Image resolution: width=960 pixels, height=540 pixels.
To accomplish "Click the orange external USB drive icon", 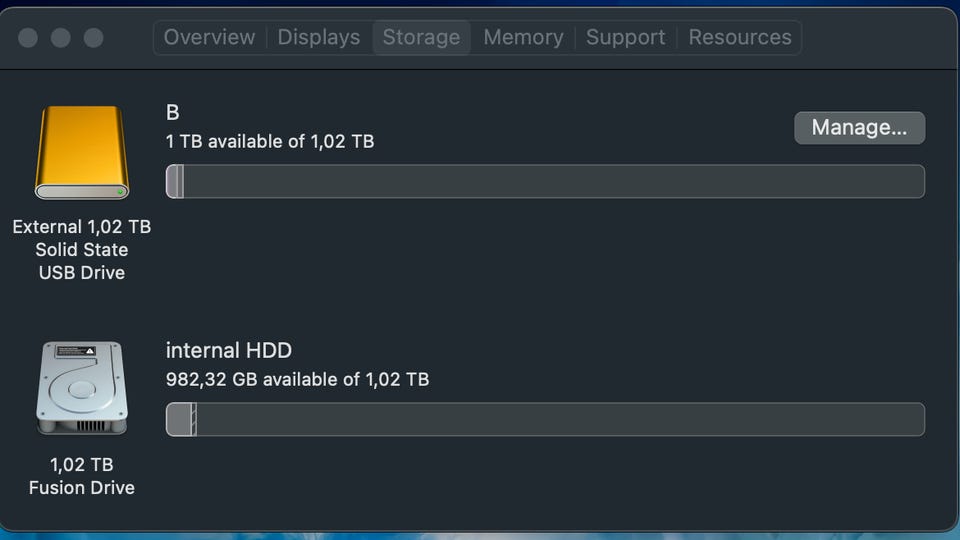I will tap(82, 152).
